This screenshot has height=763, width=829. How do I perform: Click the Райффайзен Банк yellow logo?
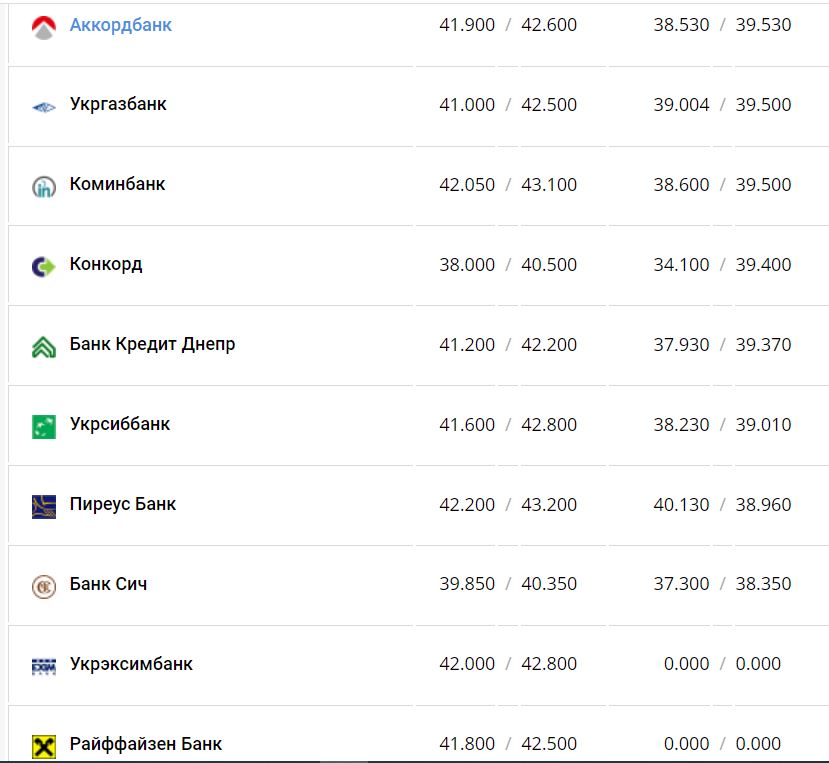coord(44,746)
